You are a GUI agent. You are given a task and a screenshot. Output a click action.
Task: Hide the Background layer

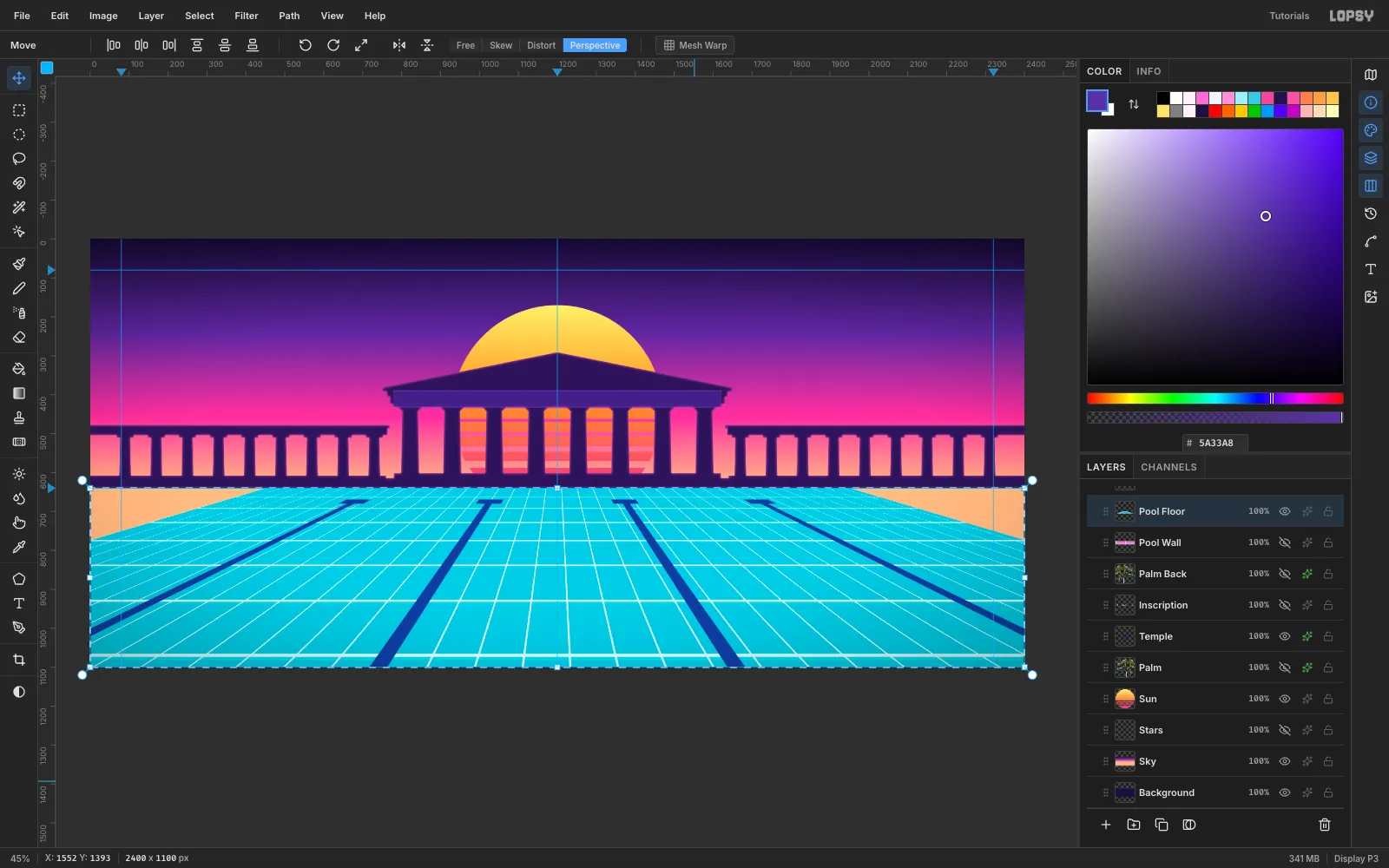pos(1285,792)
